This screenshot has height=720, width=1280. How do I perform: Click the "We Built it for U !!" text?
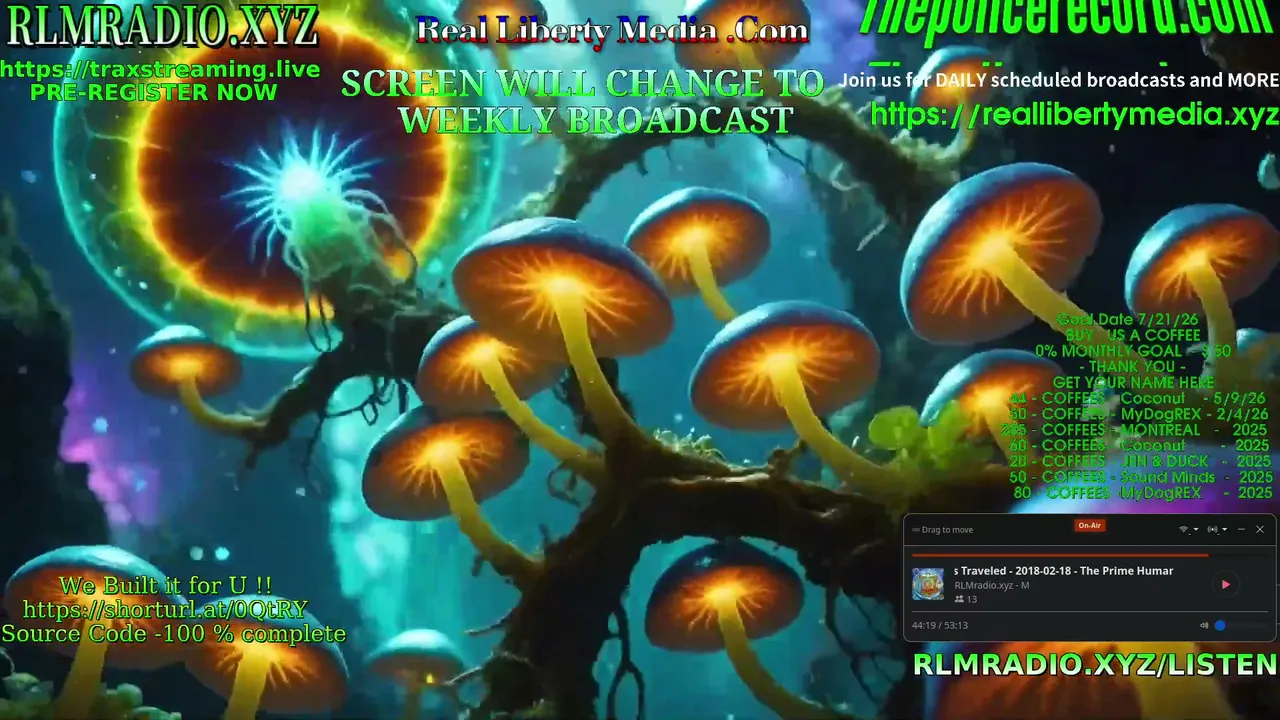point(166,585)
